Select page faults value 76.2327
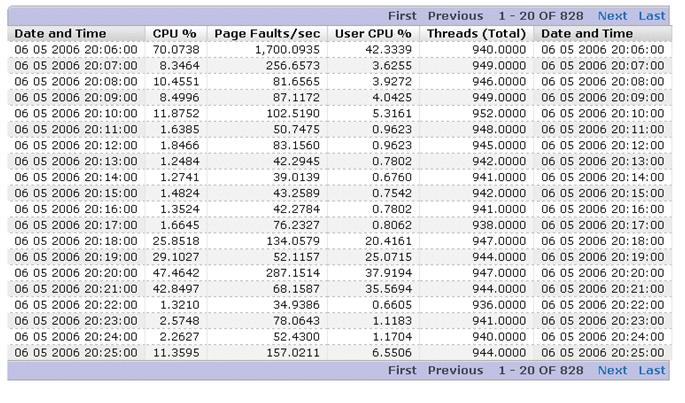 296,225
